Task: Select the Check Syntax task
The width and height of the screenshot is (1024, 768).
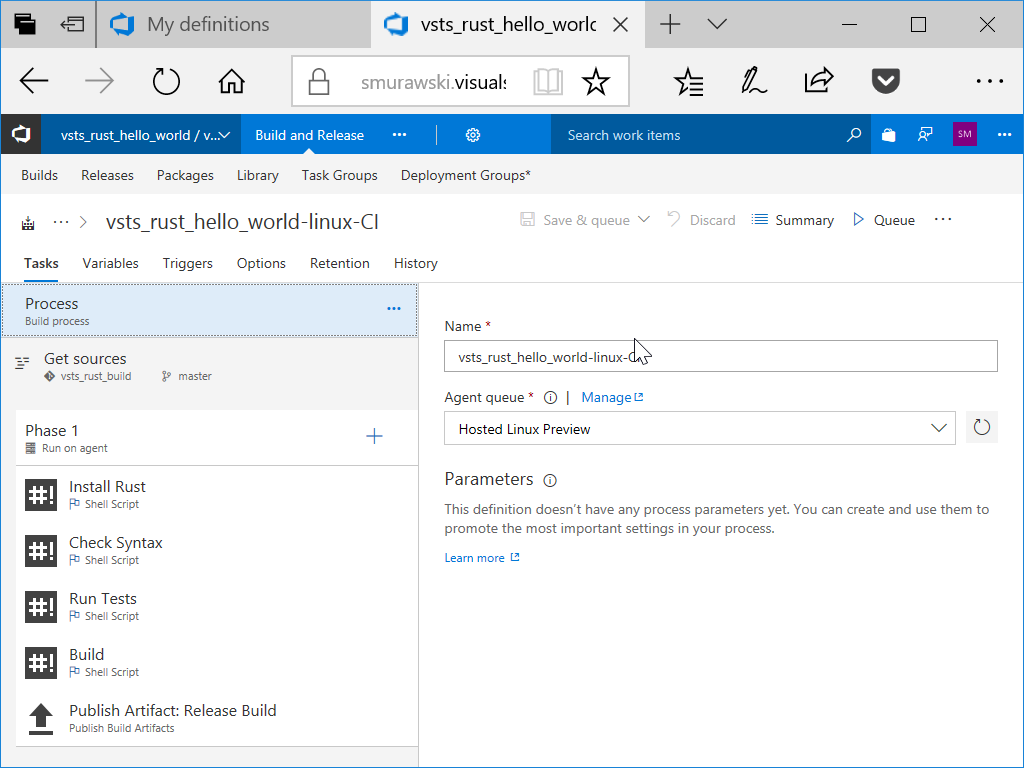Action: [x=216, y=551]
